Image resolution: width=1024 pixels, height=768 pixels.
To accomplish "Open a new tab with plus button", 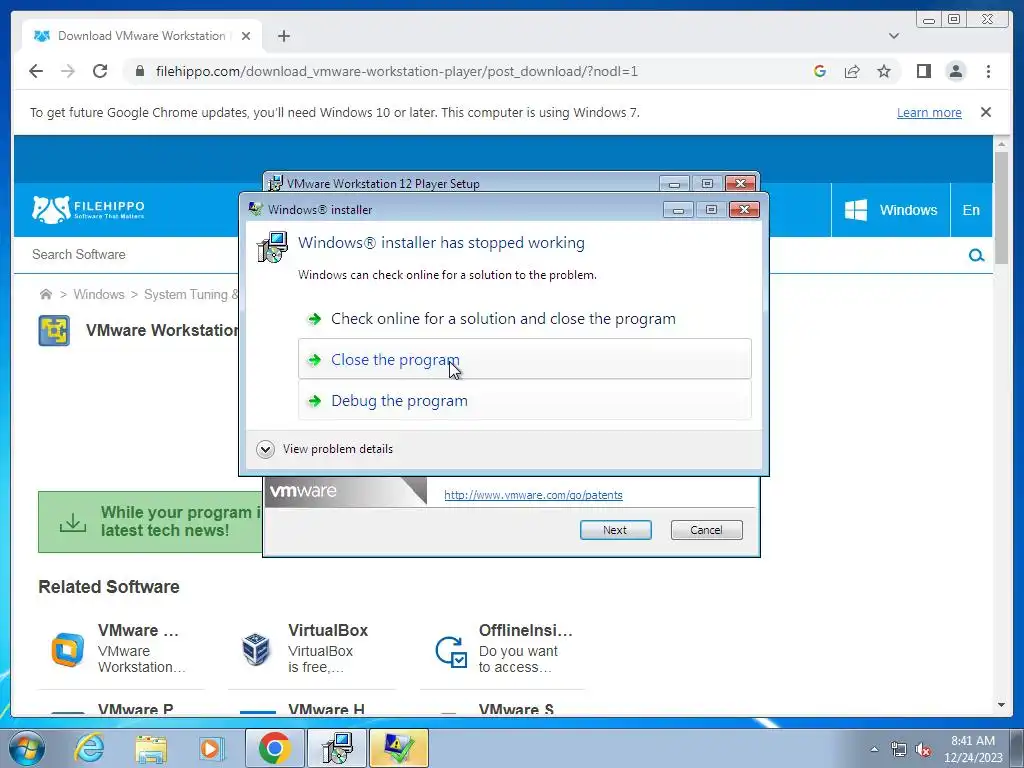I will (283, 36).
